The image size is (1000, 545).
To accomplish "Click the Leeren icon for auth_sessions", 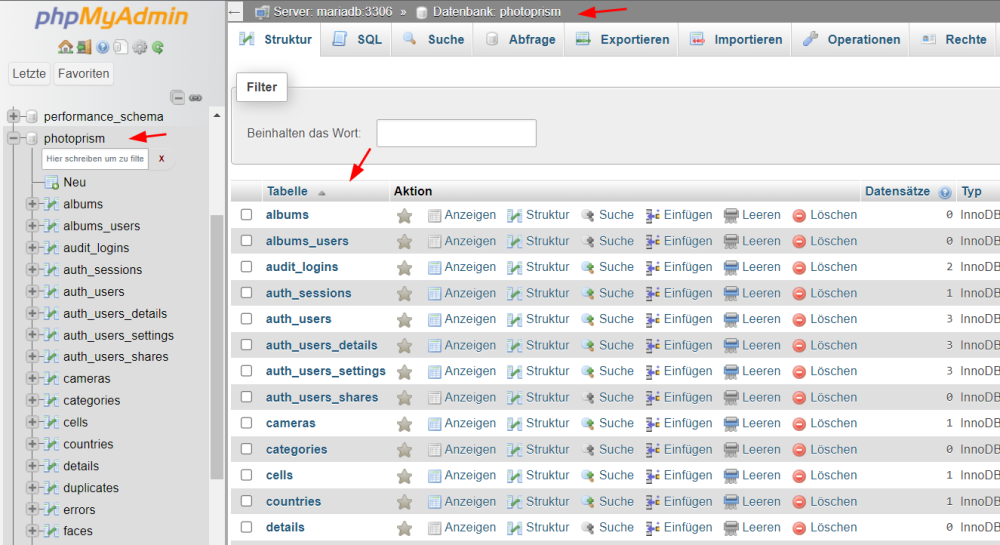I will click(731, 293).
